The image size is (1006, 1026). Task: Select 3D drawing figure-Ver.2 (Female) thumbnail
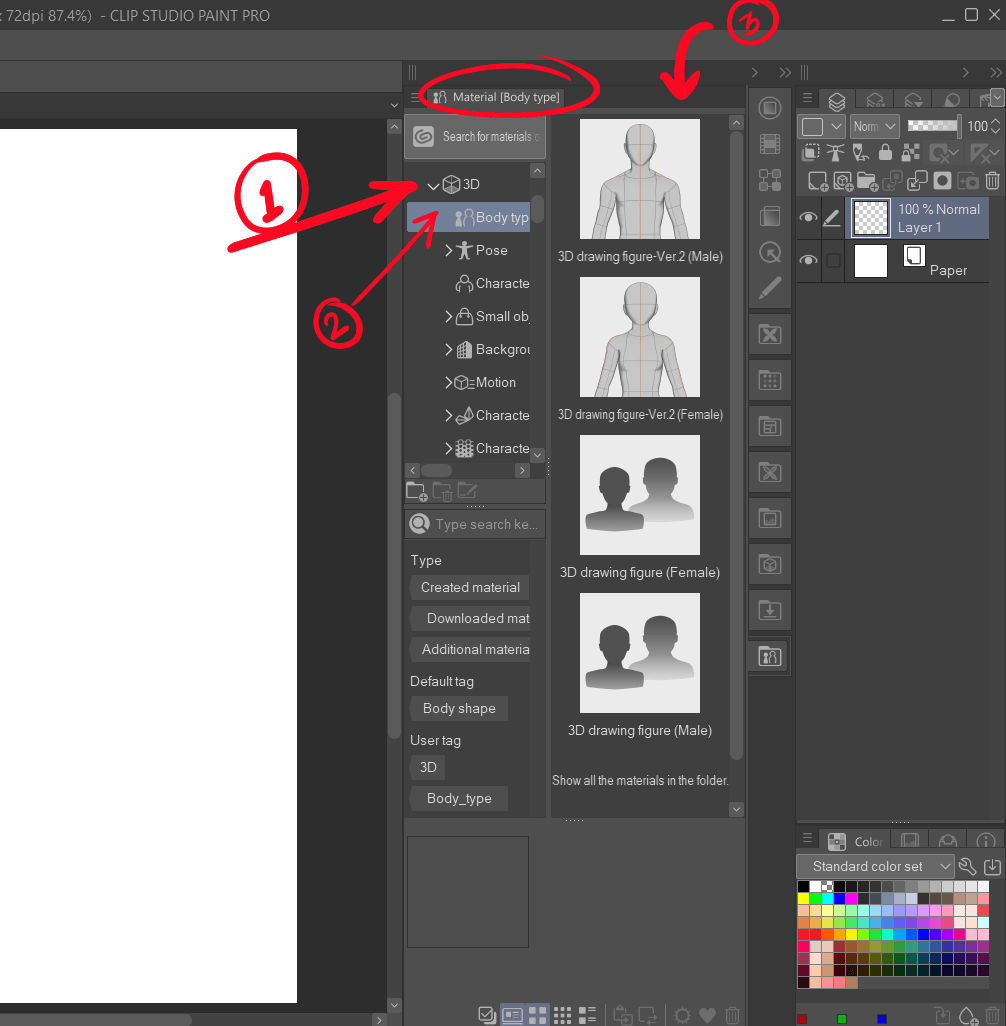click(x=639, y=337)
